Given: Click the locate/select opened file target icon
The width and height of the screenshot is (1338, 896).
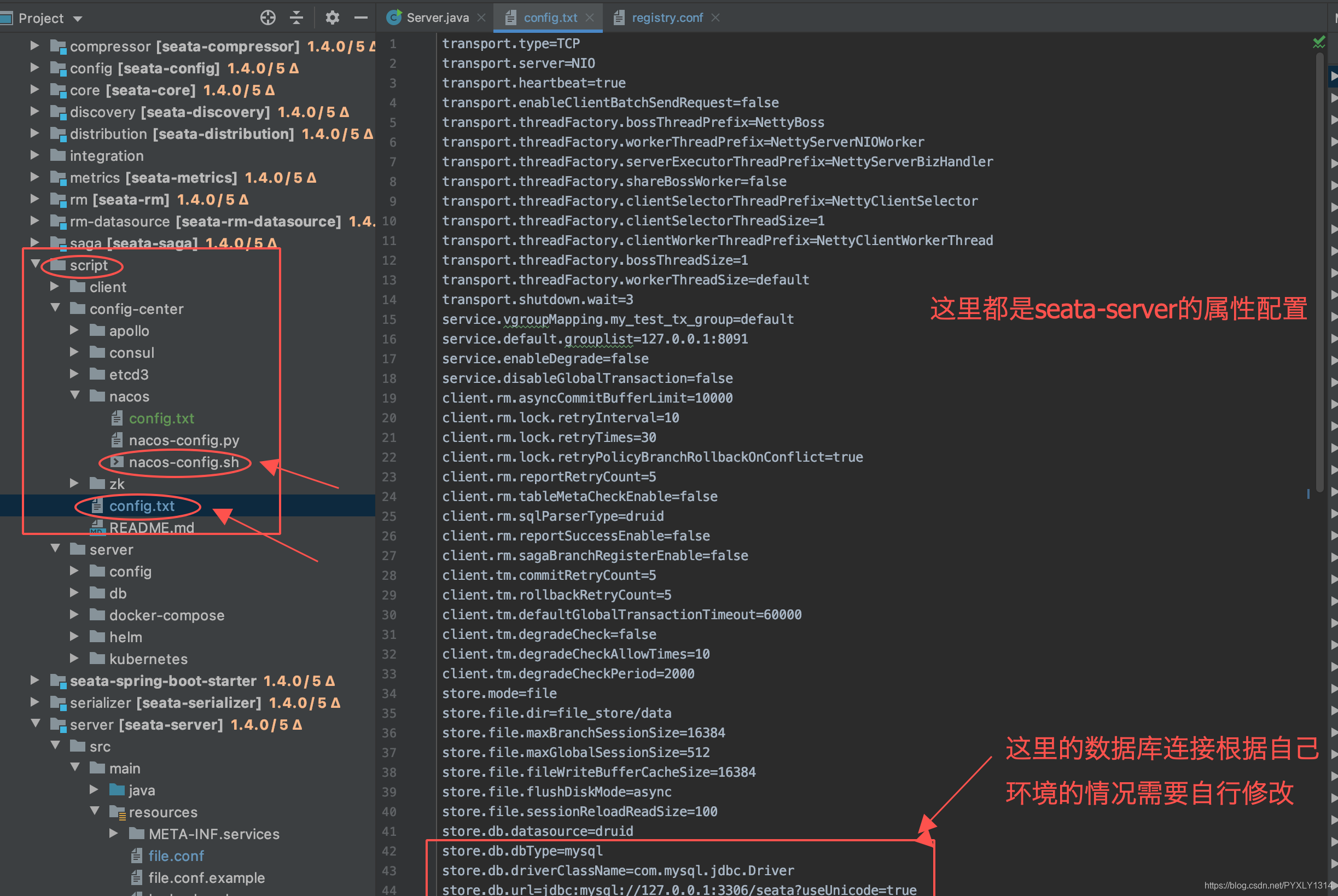Looking at the screenshot, I should pos(268,18).
